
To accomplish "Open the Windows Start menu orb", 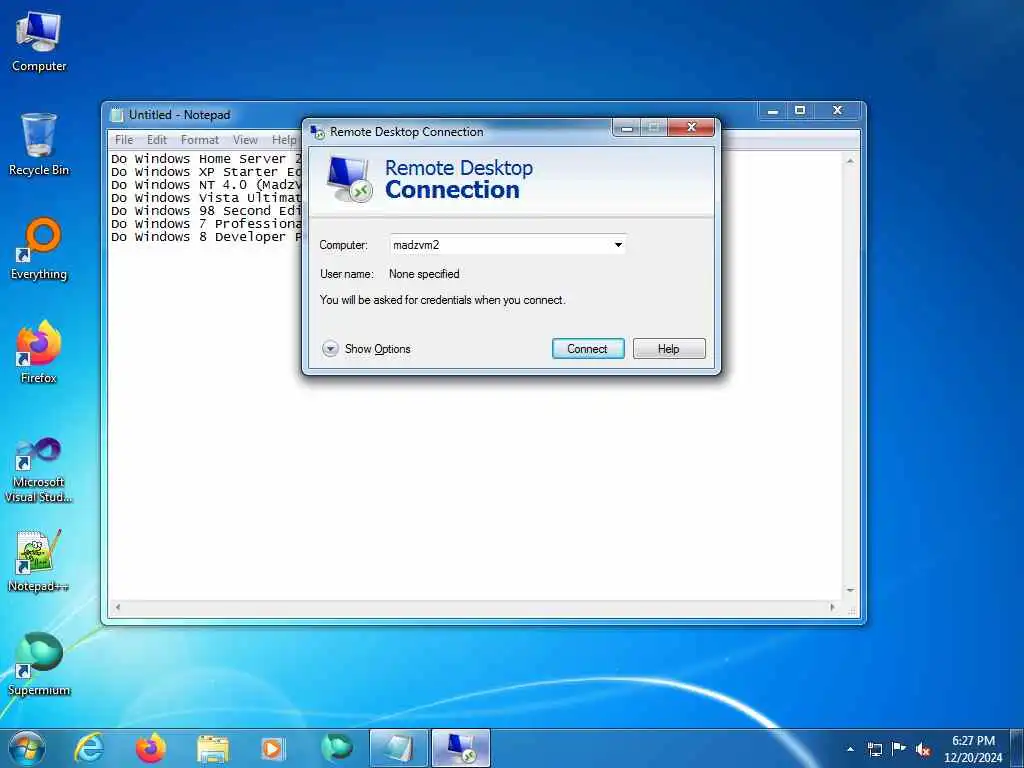I will [27, 749].
